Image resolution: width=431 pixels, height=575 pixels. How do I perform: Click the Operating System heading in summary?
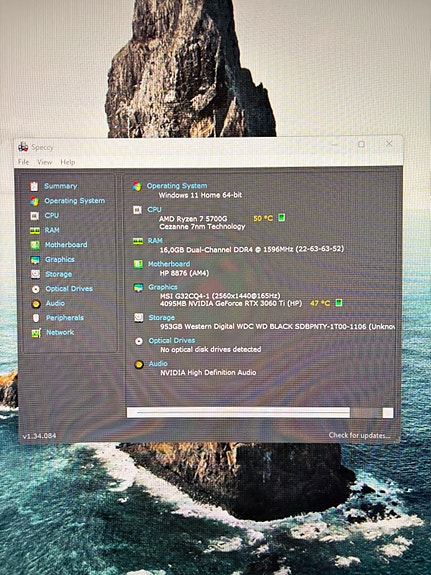(177, 186)
